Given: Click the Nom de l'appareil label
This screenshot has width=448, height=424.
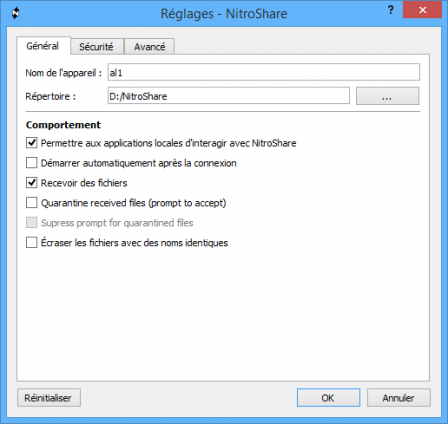Looking at the screenshot, I should click(x=63, y=73).
